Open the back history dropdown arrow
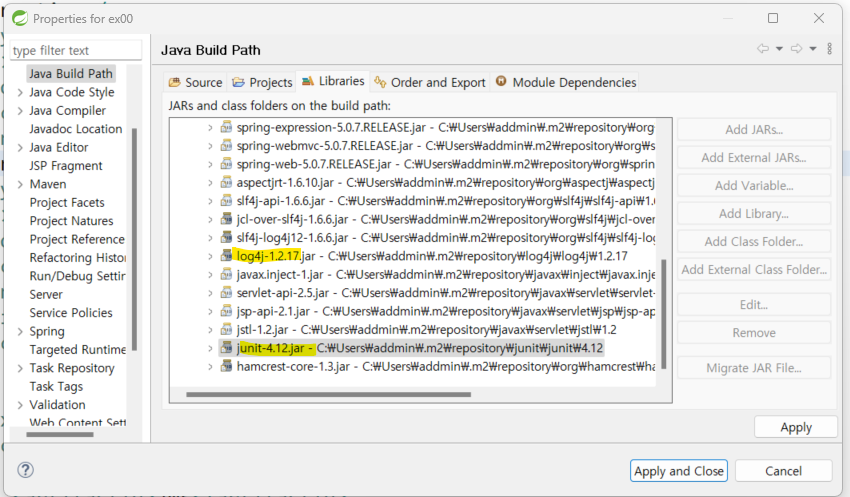Image resolution: width=850 pixels, height=497 pixels. [779, 49]
